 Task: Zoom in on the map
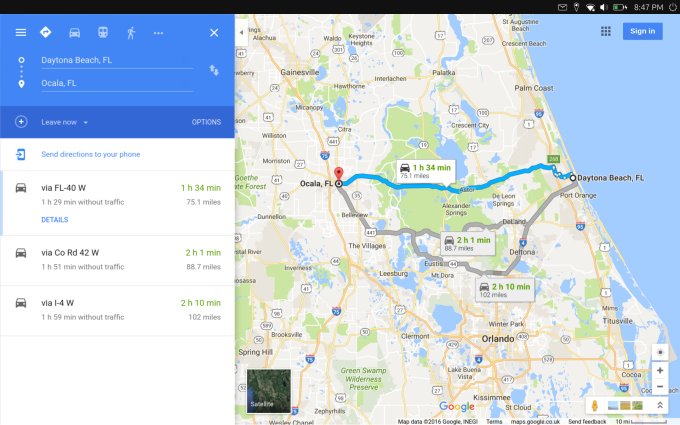tap(660, 370)
